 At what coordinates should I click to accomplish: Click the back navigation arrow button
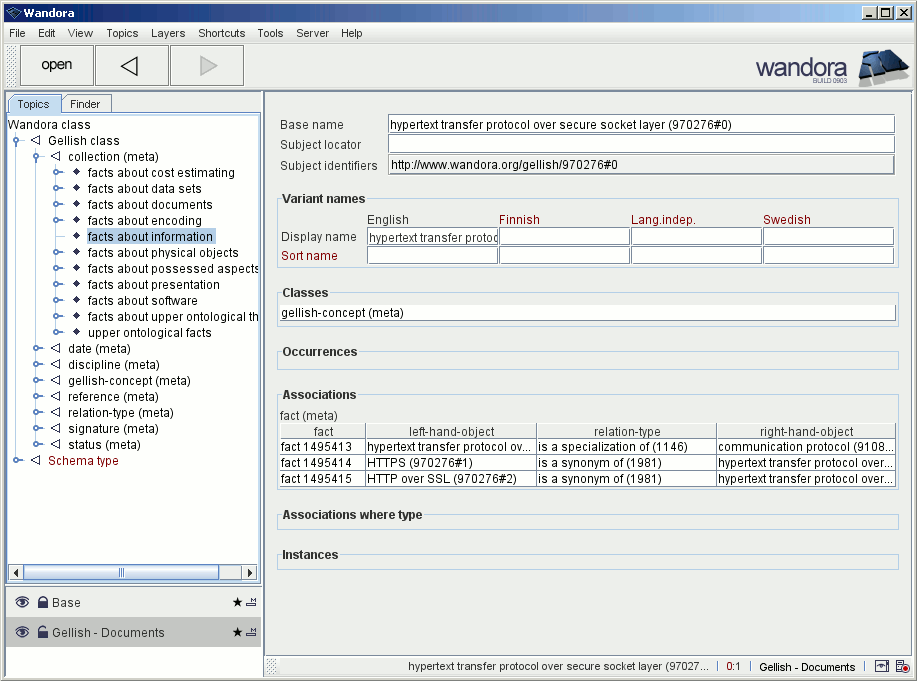pyautogui.click(x=130, y=66)
